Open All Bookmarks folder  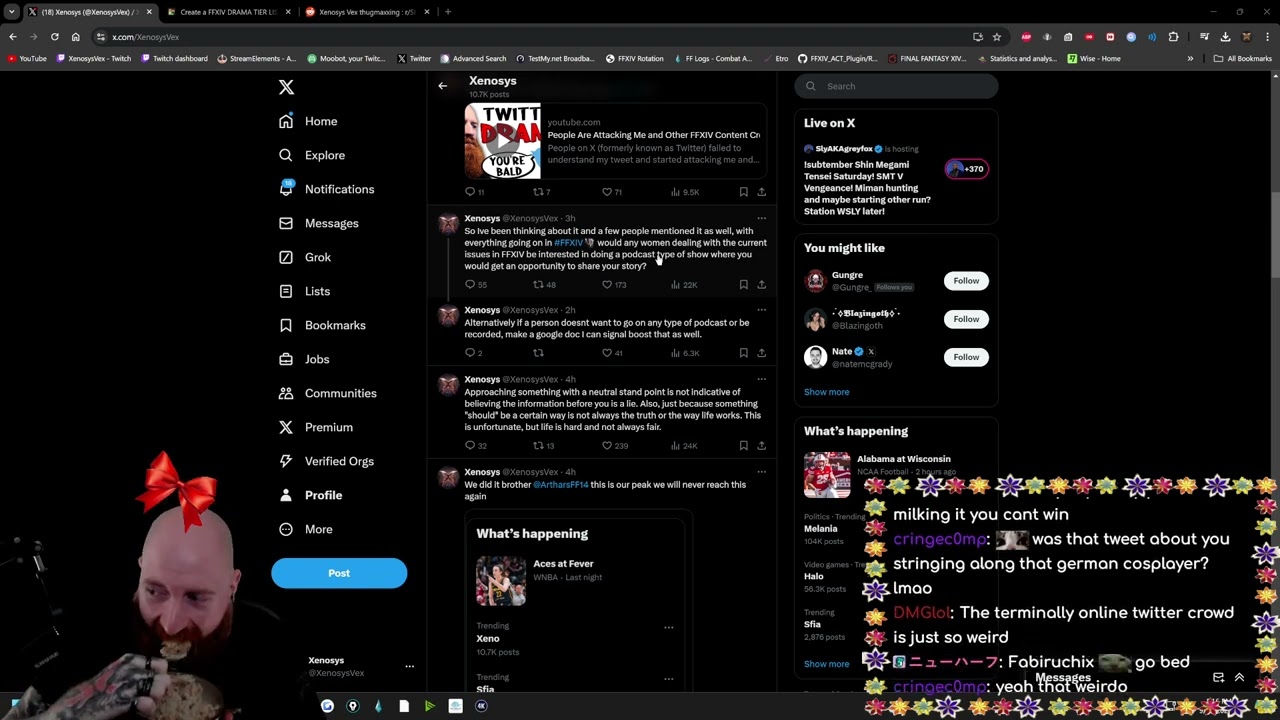tap(1243, 58)
